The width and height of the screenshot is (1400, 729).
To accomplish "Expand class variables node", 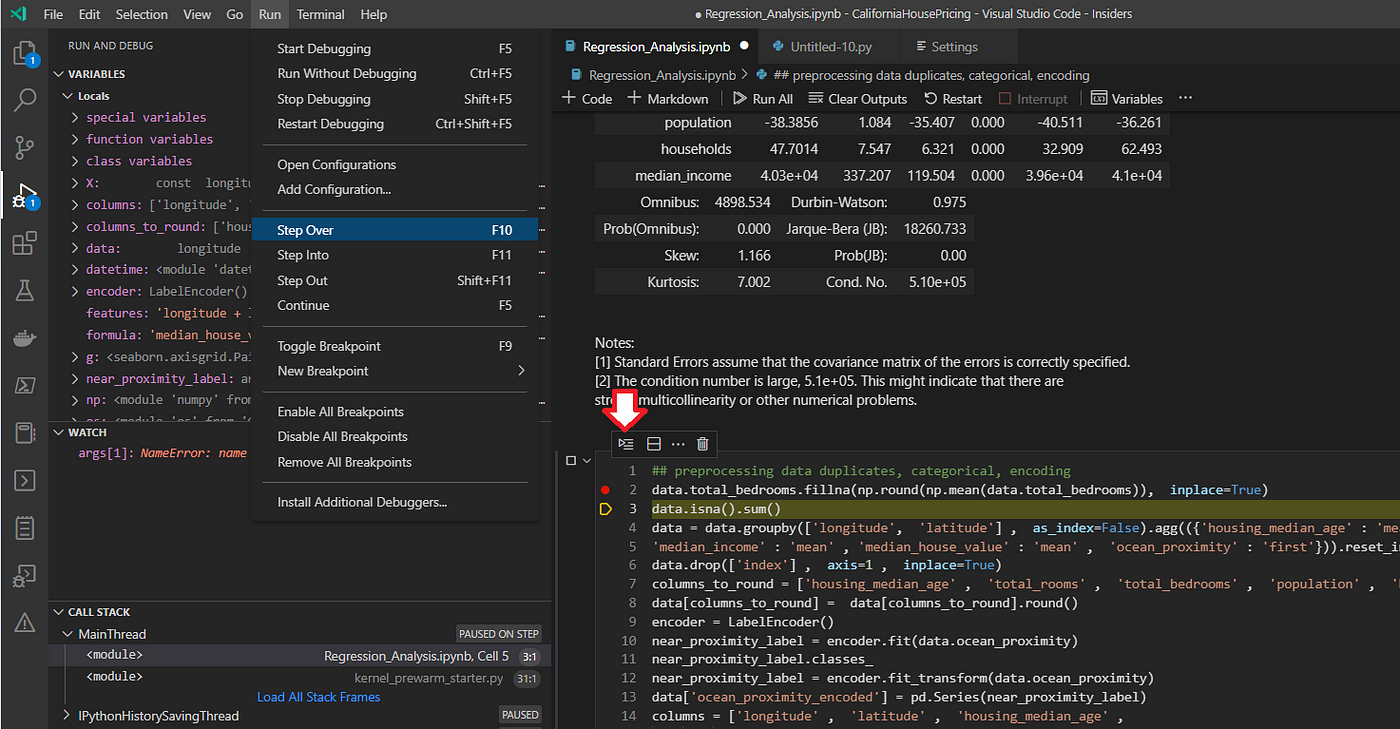I will tap(75, 161).
